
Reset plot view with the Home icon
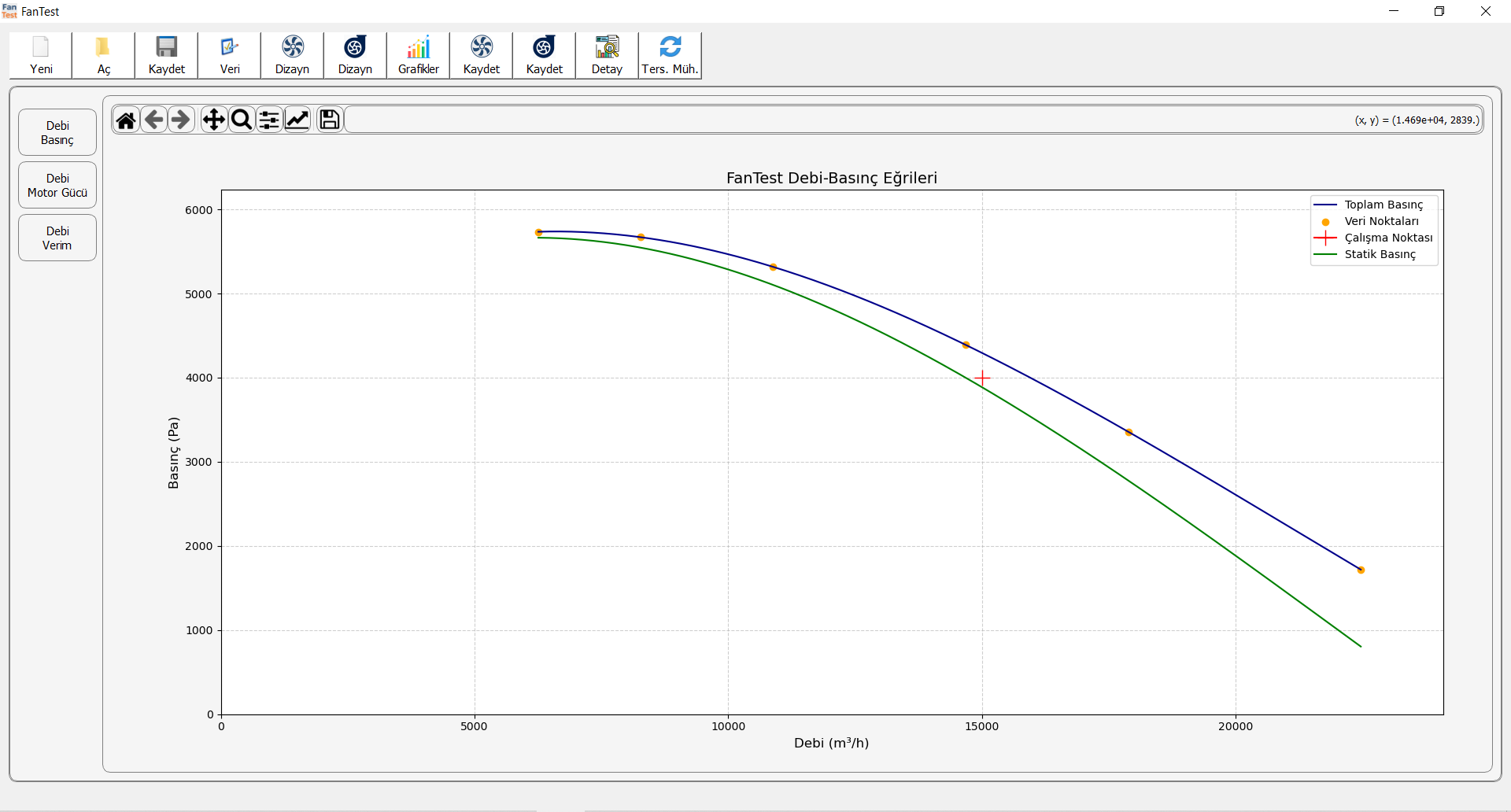pos(126,120)
